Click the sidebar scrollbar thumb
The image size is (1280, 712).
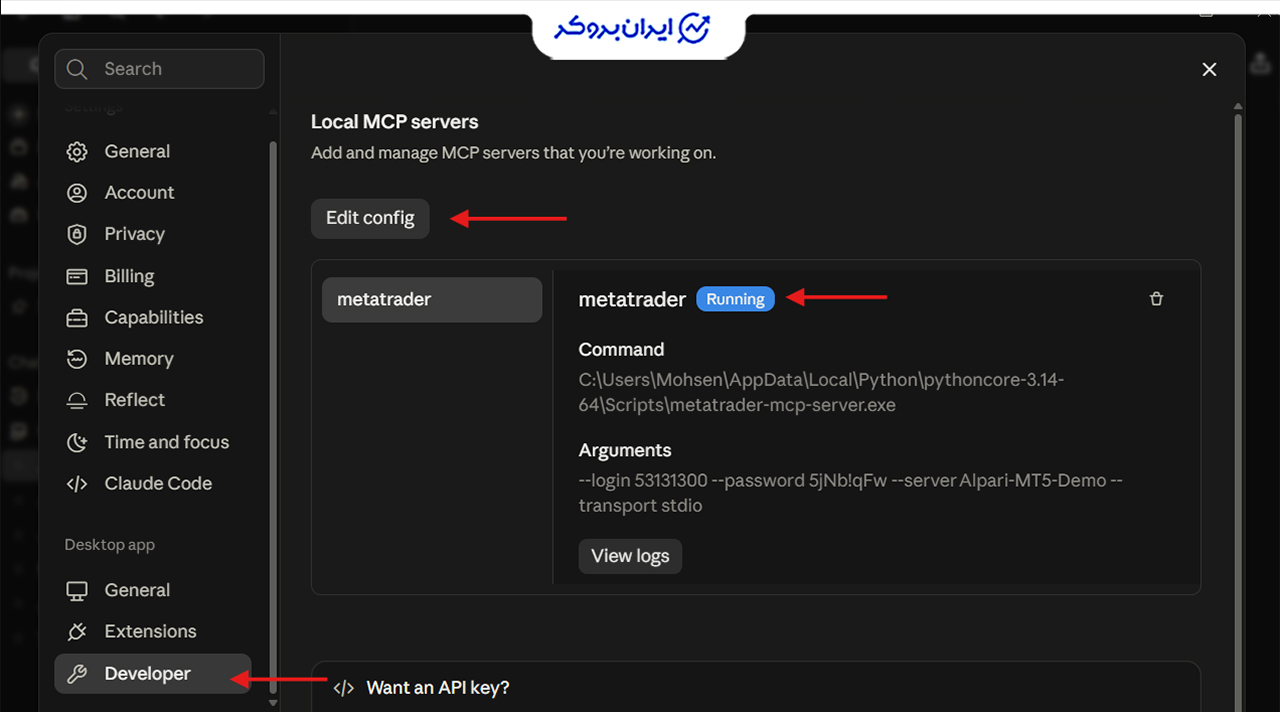click(x=274, y=415)
